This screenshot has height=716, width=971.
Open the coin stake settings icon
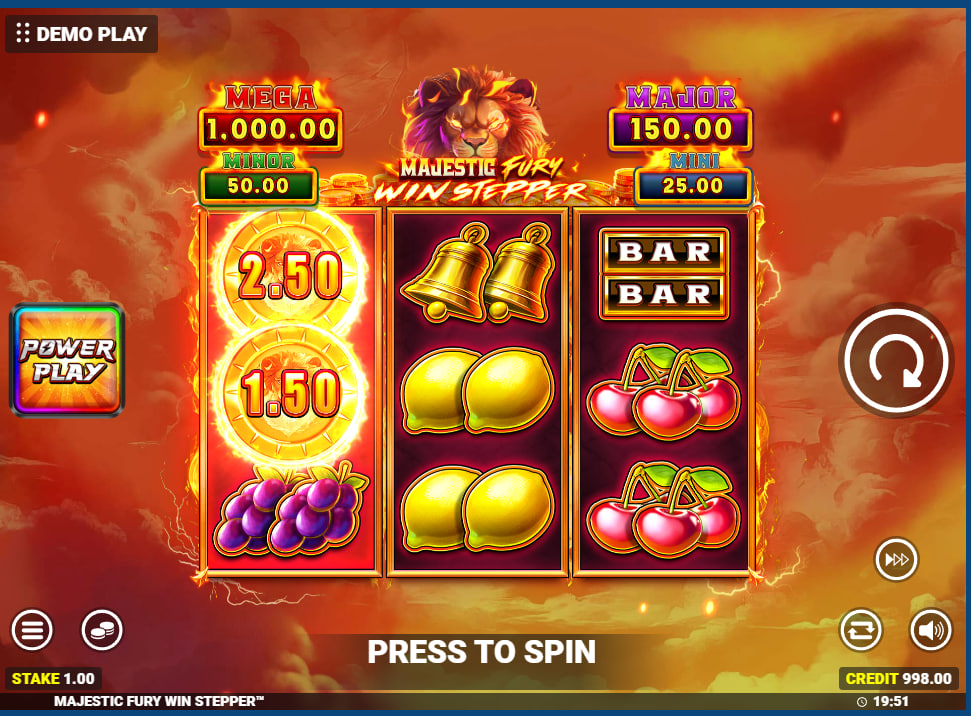tap(102, 630)
